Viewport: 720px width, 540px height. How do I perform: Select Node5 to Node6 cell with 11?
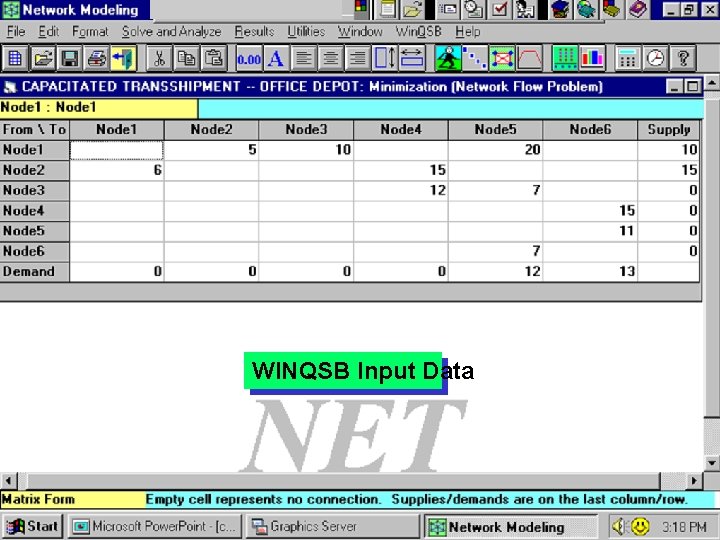590,231
